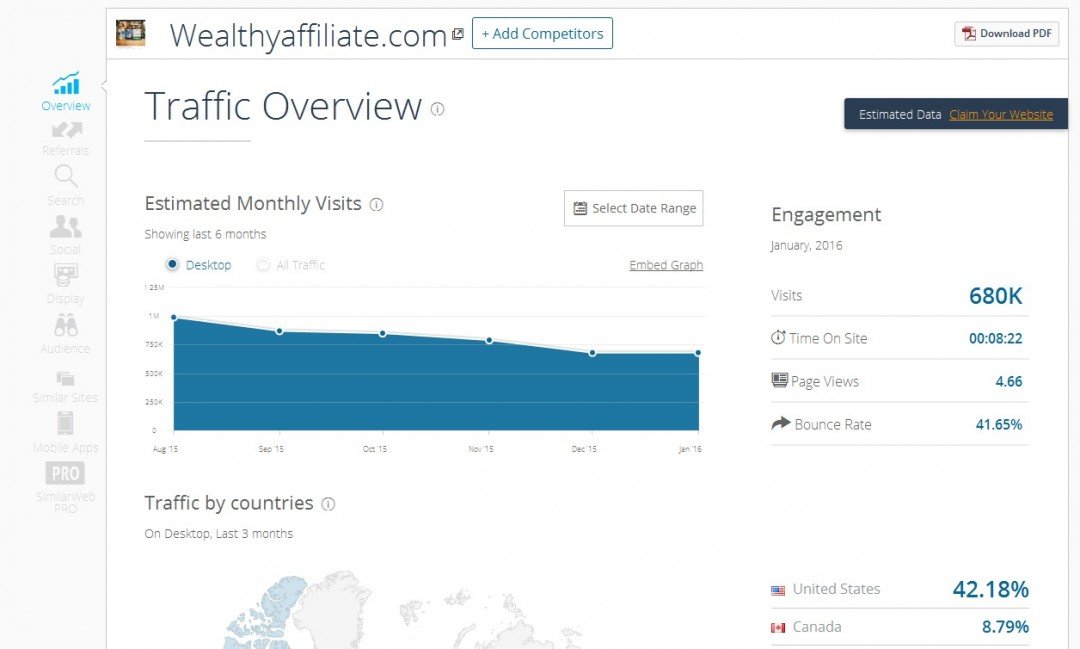Click the Canada country label
The image size is (1080, 649).
(x=817, y=627)
